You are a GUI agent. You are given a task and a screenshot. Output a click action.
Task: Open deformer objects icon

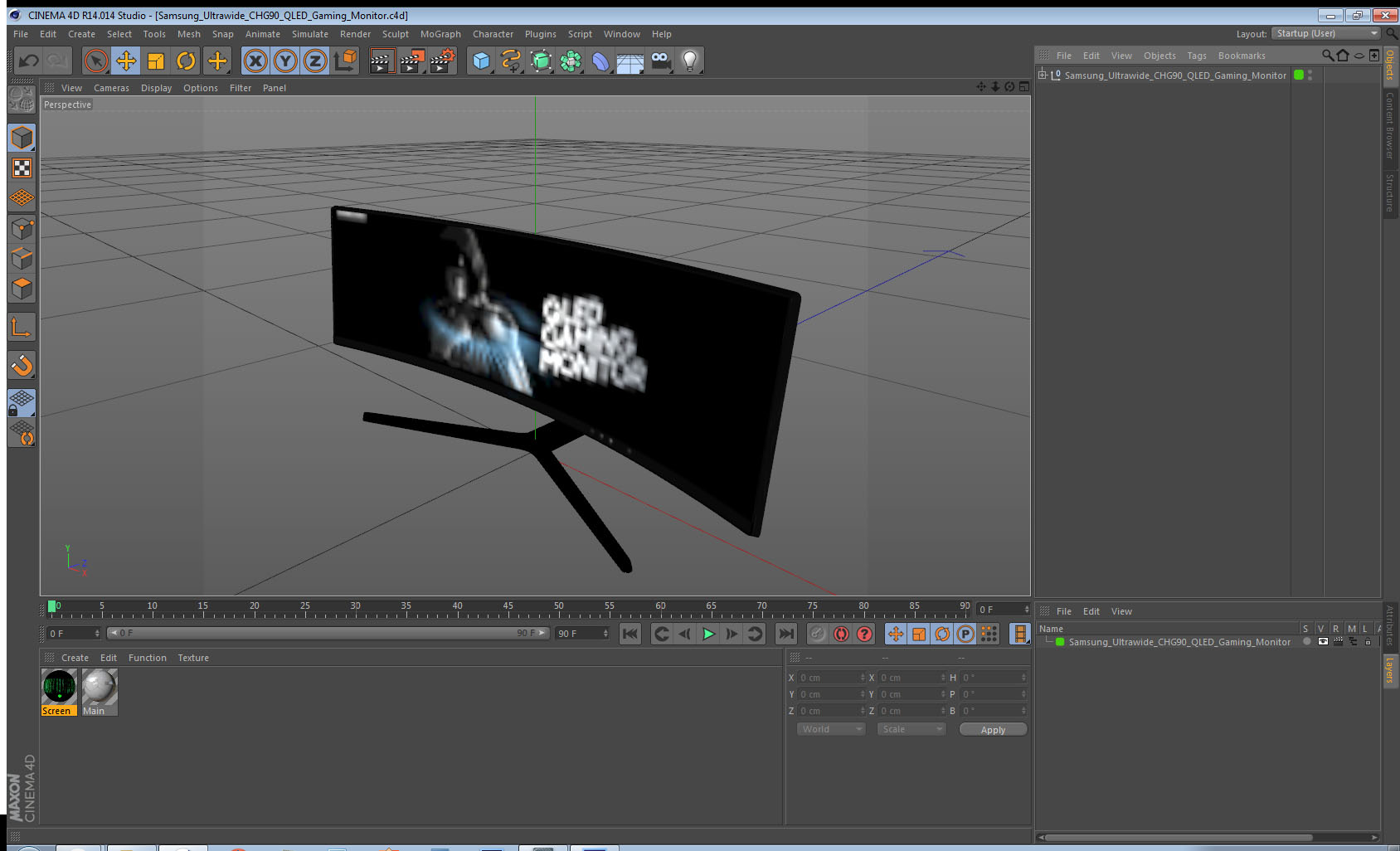click(600, 61)
